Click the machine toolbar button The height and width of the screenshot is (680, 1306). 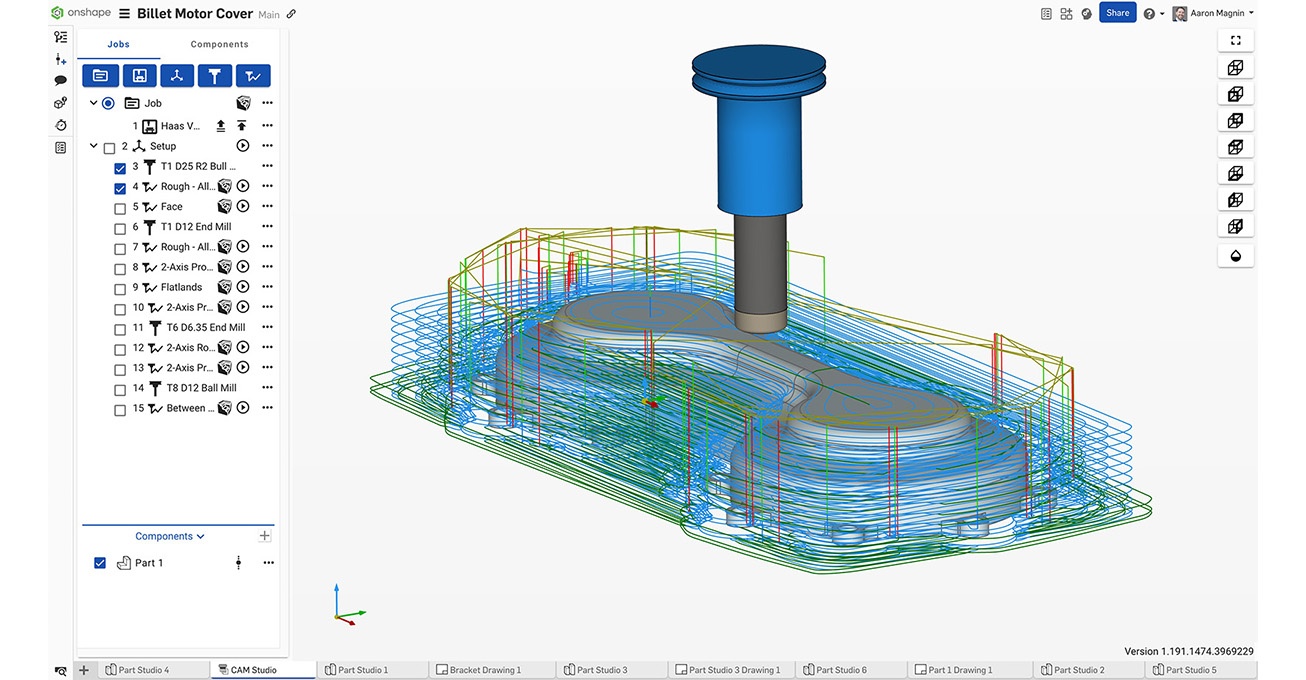tap(139, 75)
